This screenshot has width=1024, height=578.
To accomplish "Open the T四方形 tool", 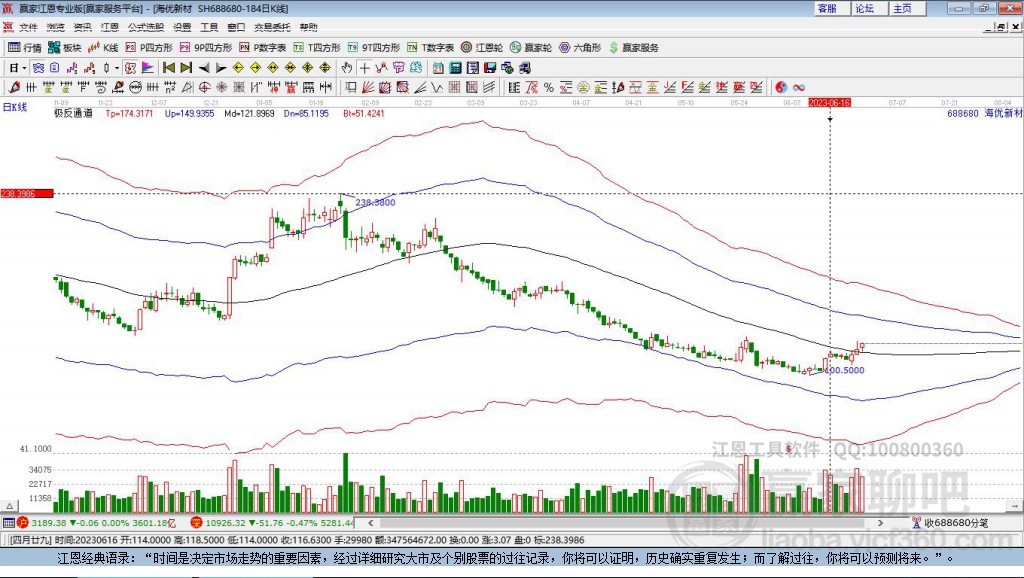I will pyautogui.click(x=317, y=47).
